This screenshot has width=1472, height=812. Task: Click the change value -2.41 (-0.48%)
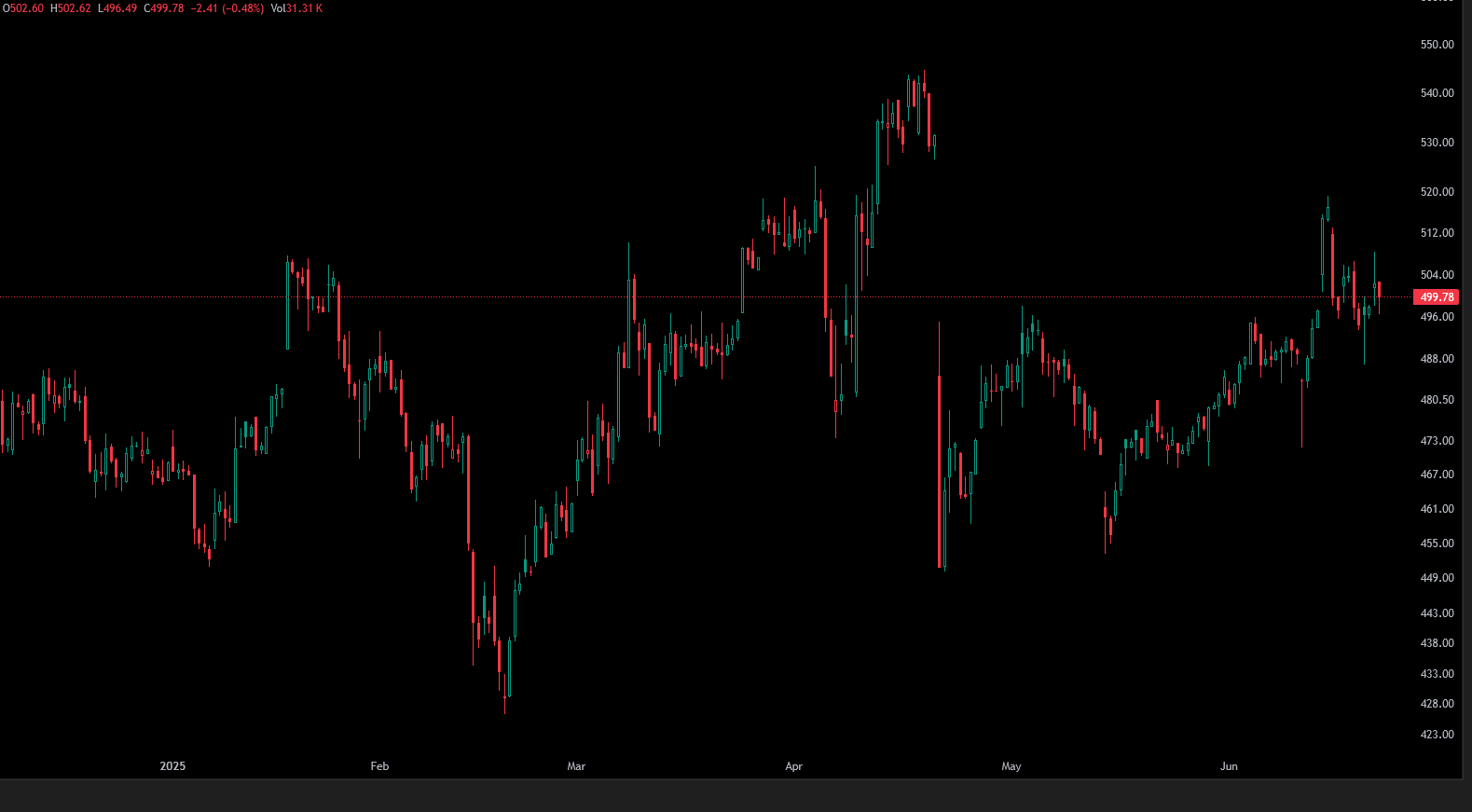[x=228, y=8]
